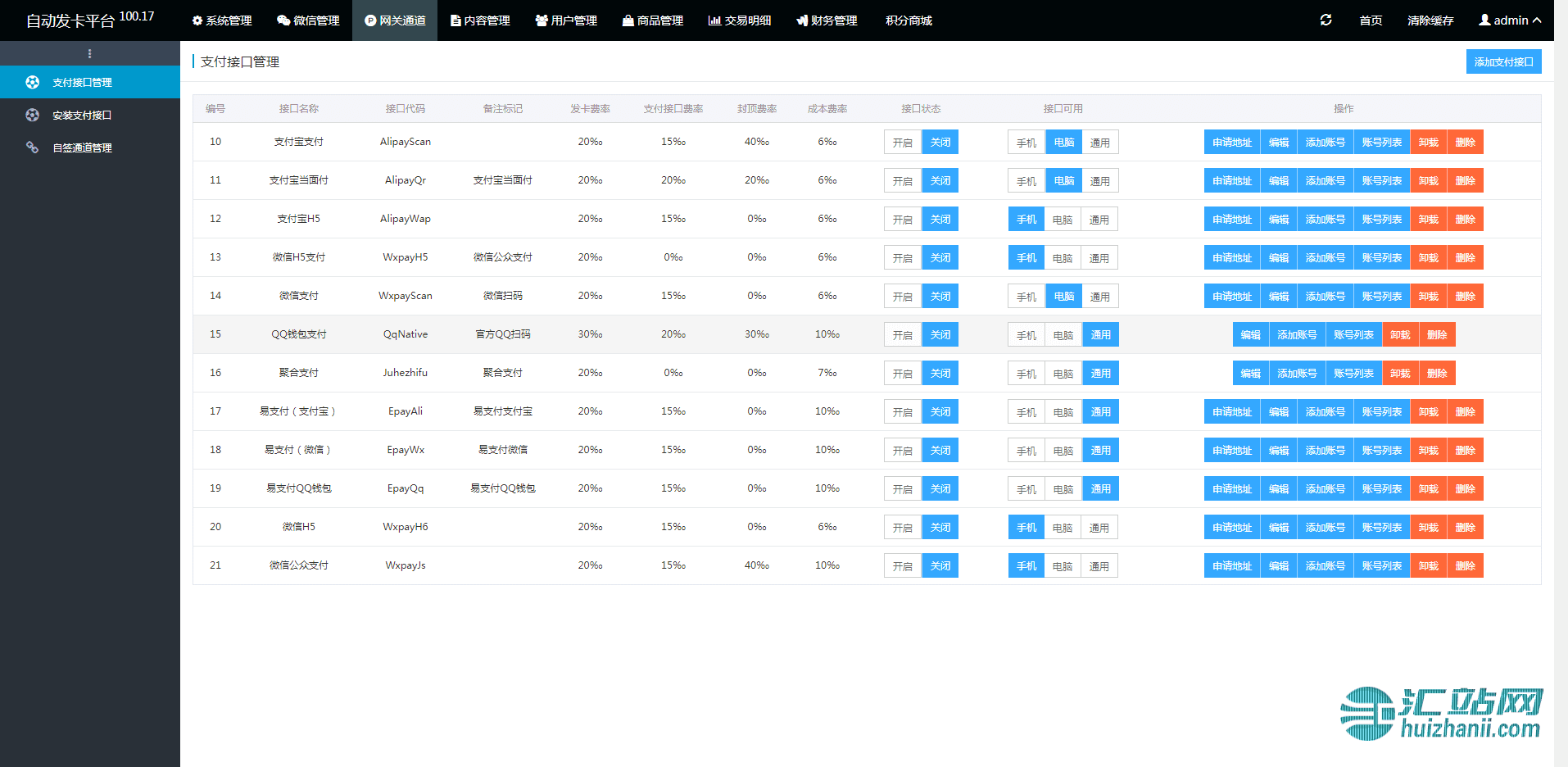Screen dimensions: 1568x767
Task: Open the 交易明细 menu
Action: pyautogui.click(x=740, y=20)
